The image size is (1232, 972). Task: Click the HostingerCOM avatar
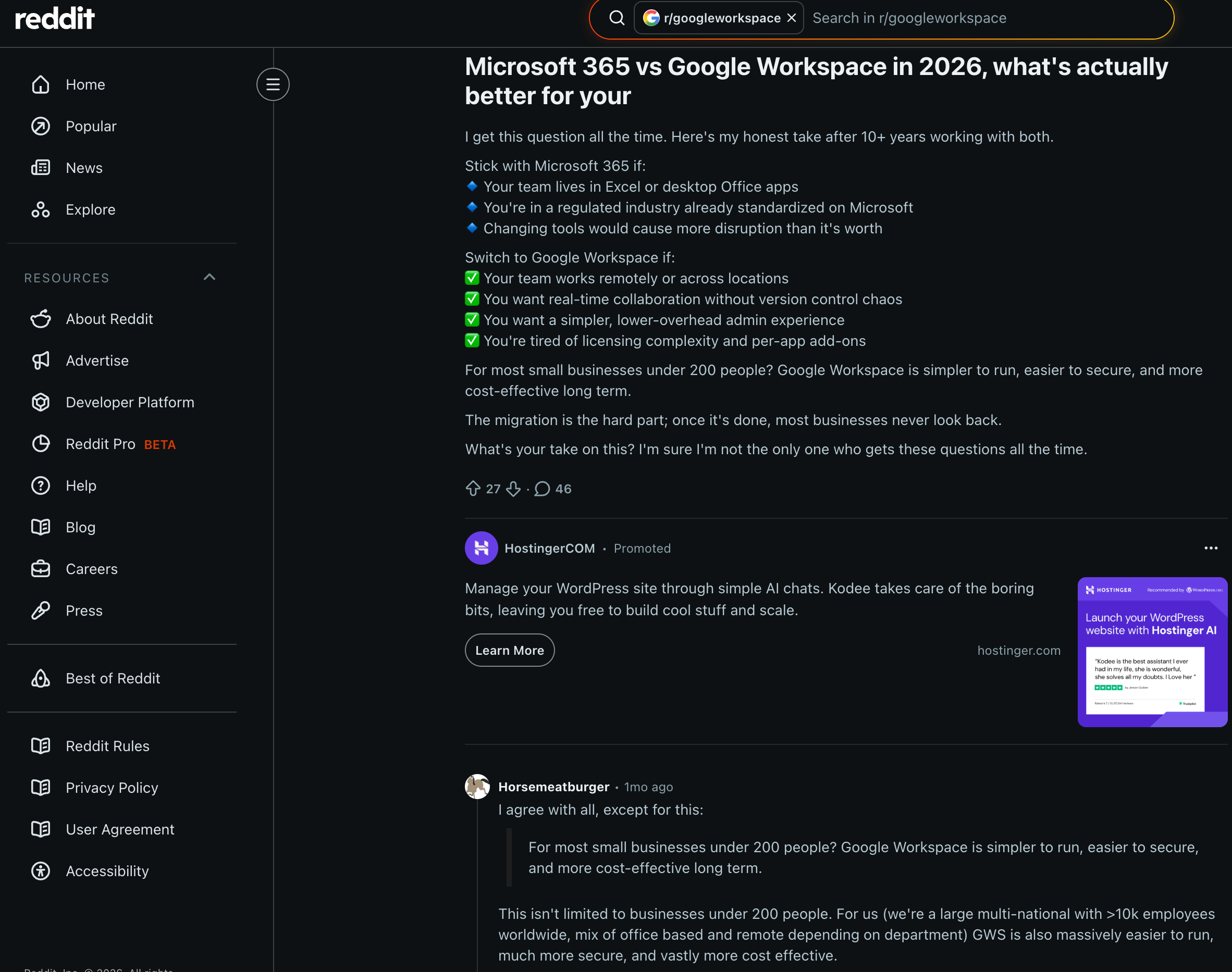(481, 547)
